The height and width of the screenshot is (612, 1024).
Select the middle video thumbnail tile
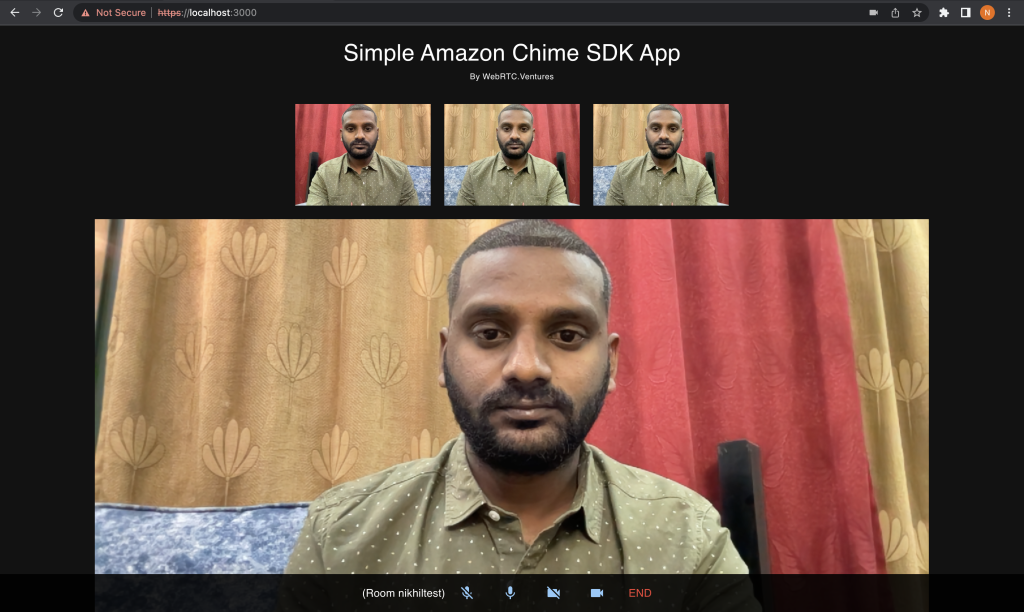tap(512, 155)
